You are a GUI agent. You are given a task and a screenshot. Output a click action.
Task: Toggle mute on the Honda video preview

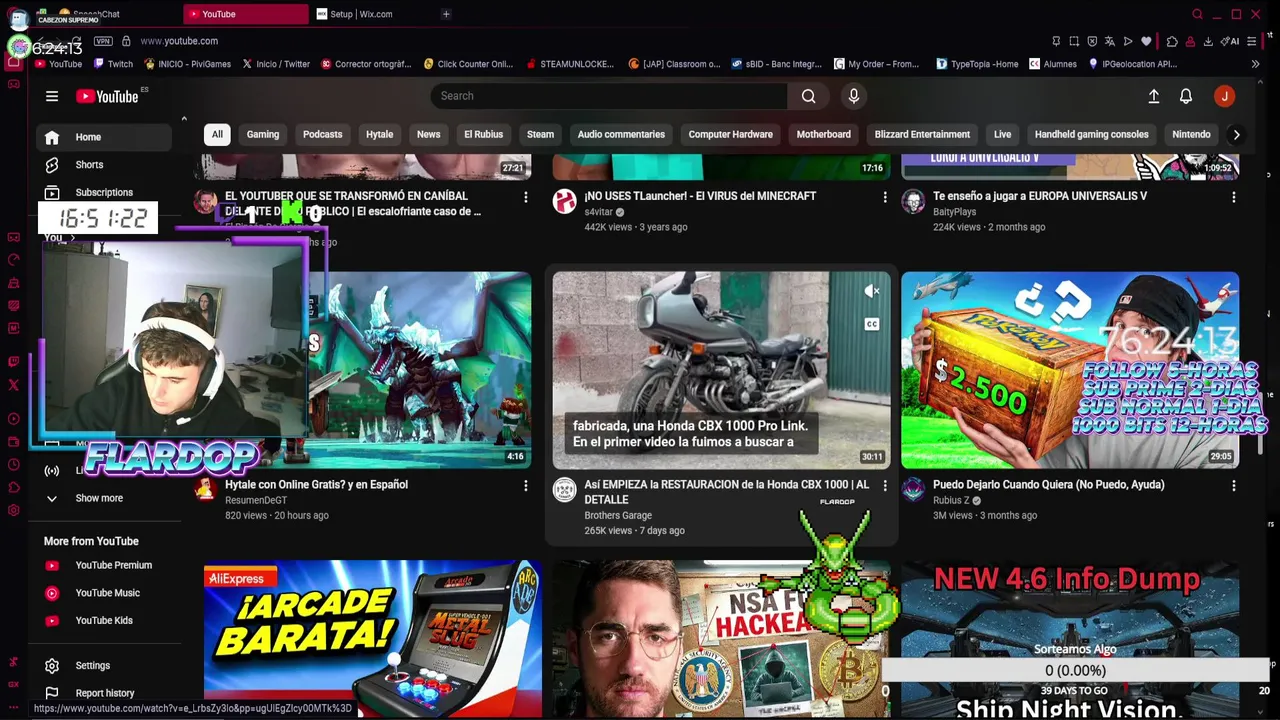coord(872,292)
